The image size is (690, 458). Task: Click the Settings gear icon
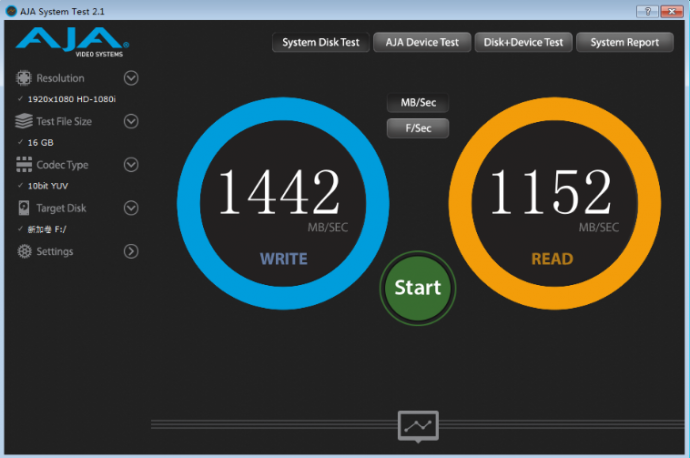[x=25, y=251]
